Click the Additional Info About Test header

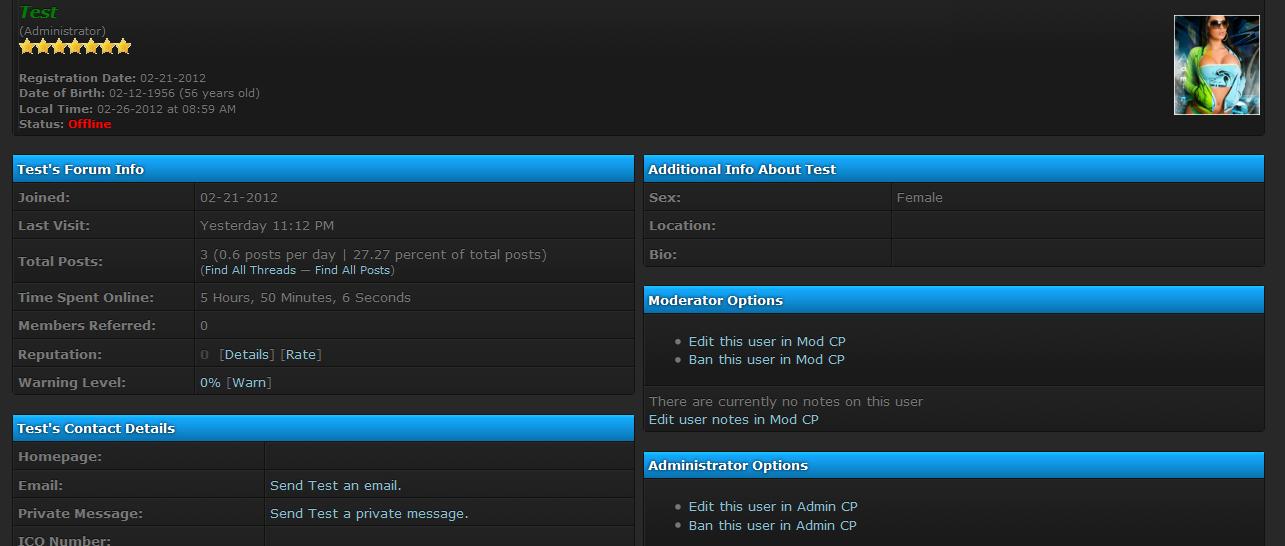click(x=742, y=170)
